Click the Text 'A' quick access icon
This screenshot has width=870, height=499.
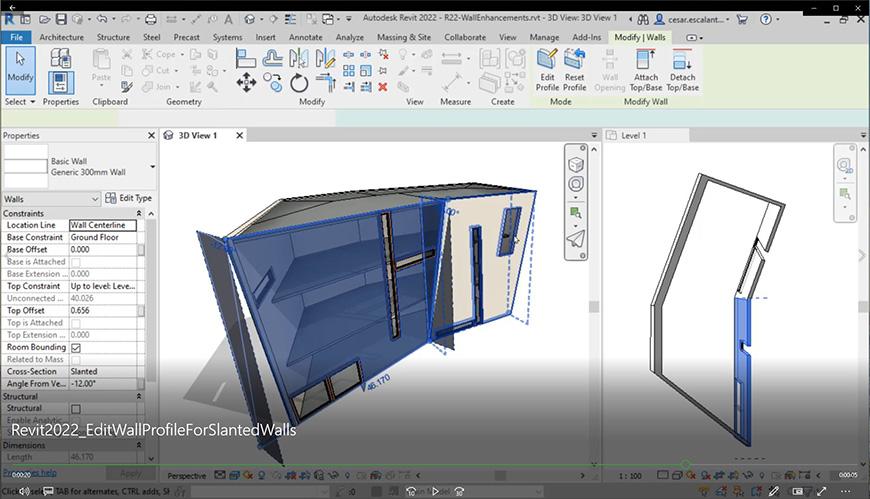(x=228, y=19)
